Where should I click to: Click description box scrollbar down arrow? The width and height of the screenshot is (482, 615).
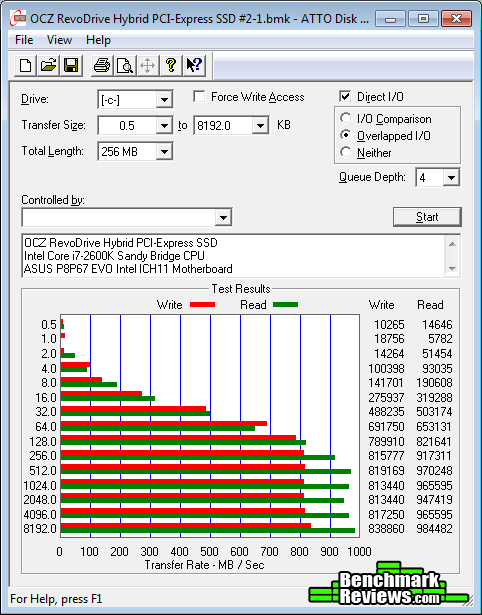[x=452, y=269]
